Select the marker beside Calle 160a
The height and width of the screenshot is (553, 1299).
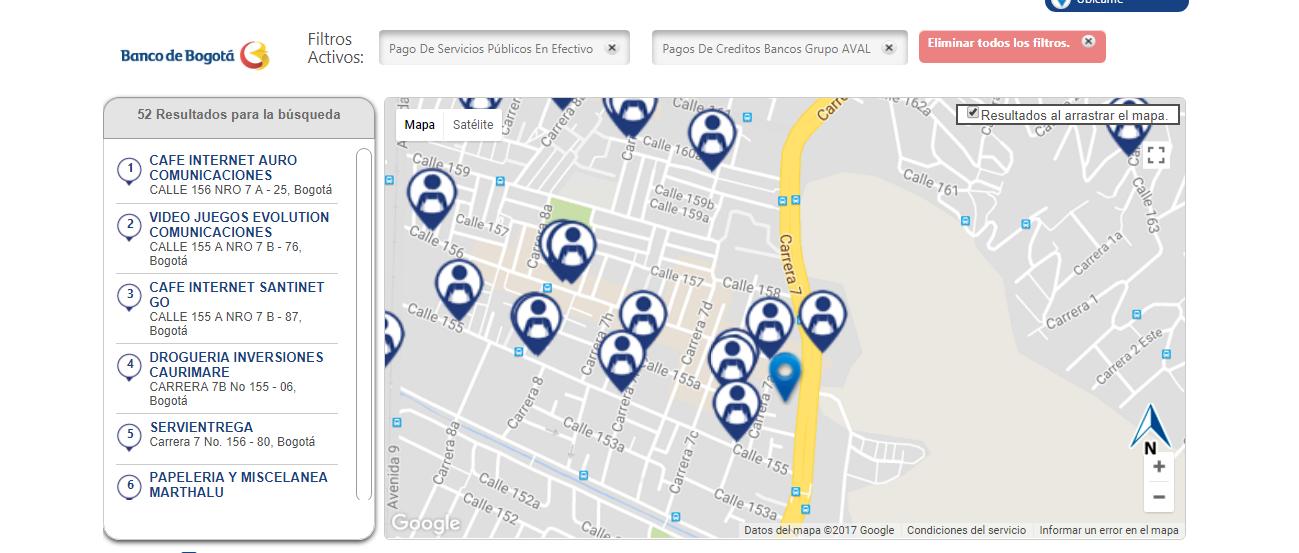(x=712, y=137)
